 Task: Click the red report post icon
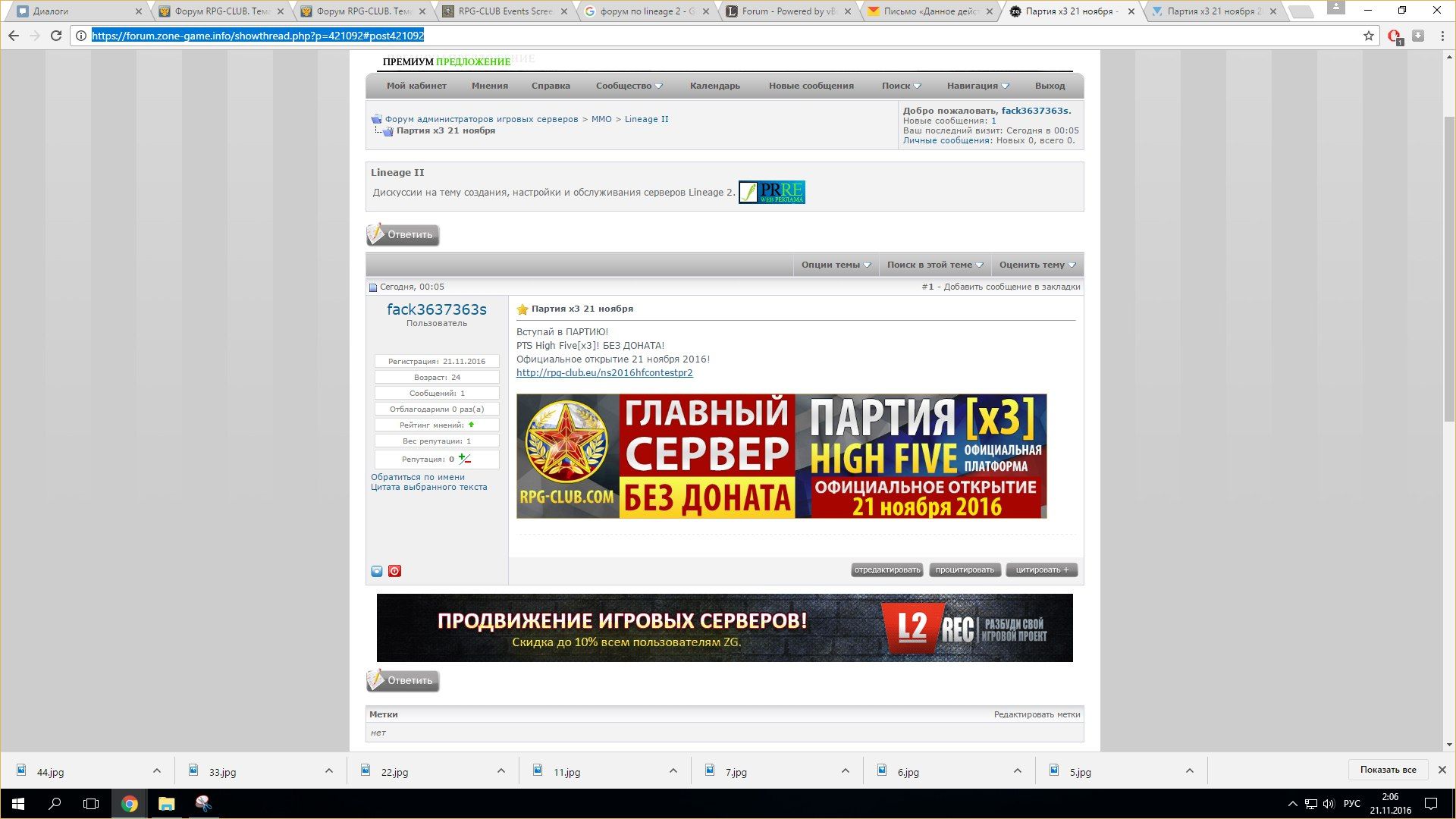[x=394, y=571]
